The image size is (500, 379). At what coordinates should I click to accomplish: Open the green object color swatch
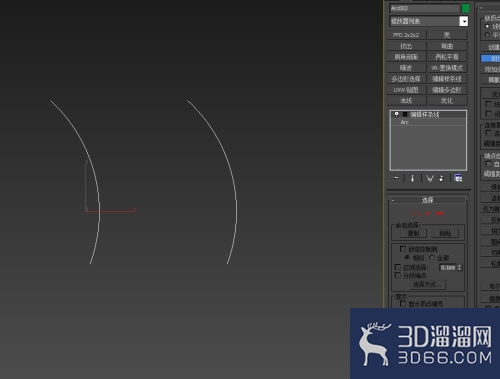(465, 8)
